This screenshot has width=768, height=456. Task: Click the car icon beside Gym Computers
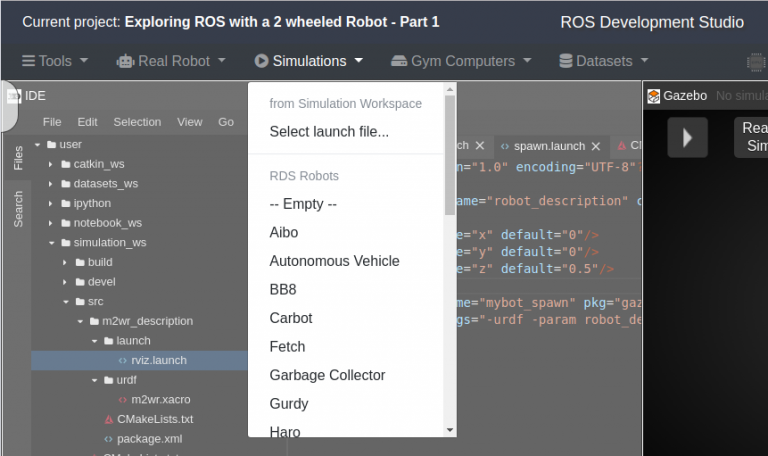click(399, 61)
